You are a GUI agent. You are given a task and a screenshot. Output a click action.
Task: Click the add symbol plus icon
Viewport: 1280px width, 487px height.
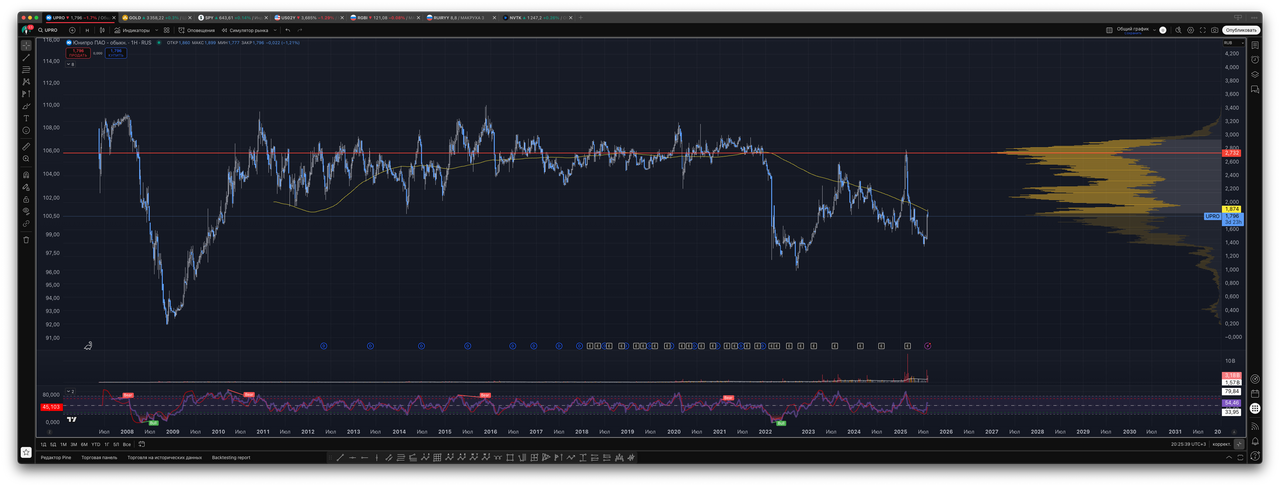[72, 30]
